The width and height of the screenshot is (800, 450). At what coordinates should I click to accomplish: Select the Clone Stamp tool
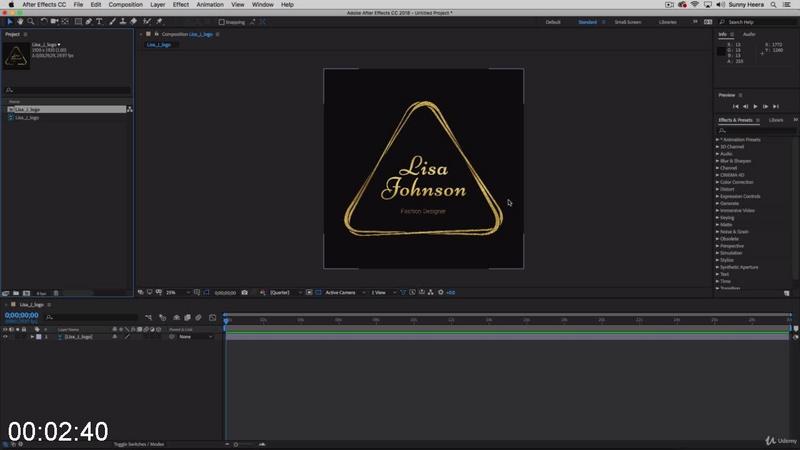[x=123, y=21]
